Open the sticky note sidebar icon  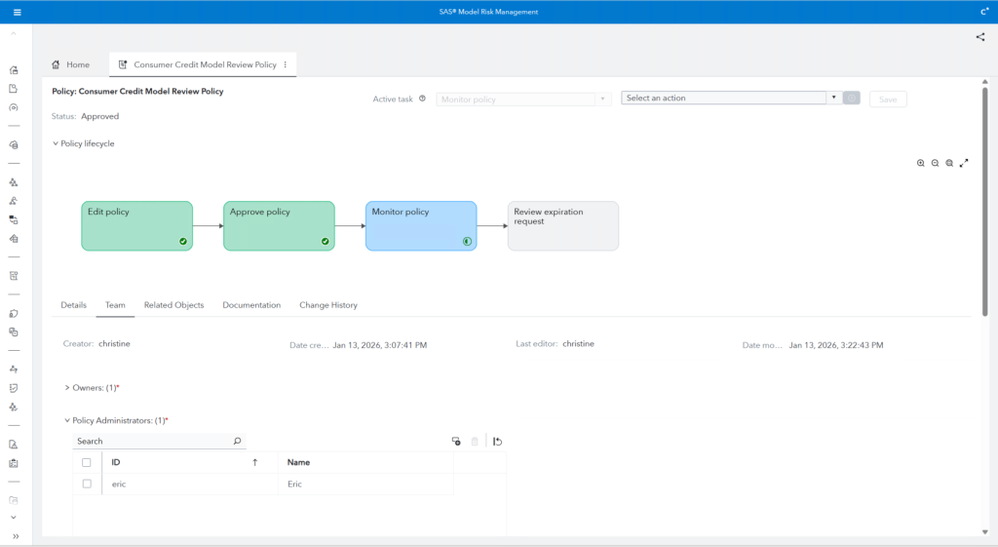point(13,388)
